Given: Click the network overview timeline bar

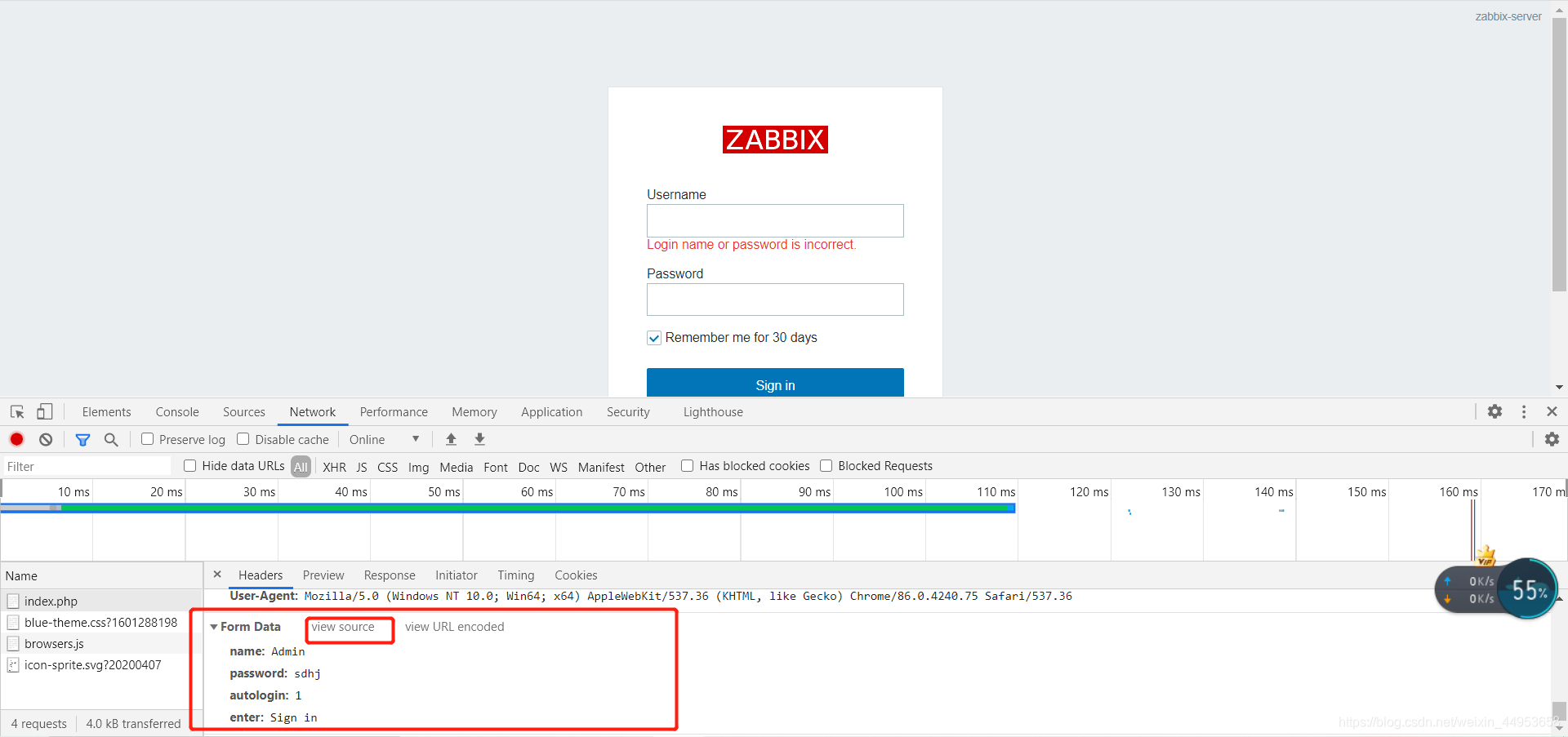Looking at the screenshot, I should pos(508,508).
